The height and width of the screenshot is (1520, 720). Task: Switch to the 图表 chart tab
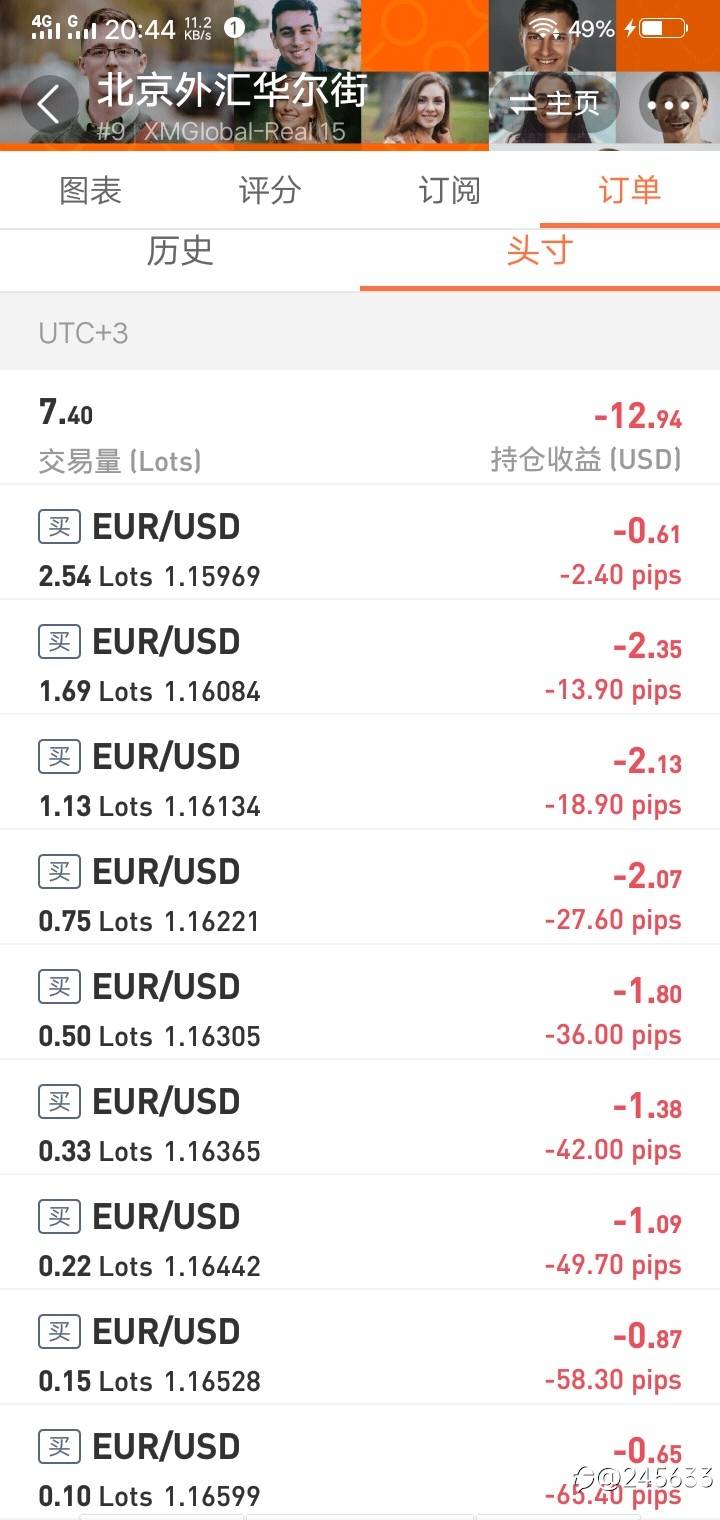click(90, 190)
